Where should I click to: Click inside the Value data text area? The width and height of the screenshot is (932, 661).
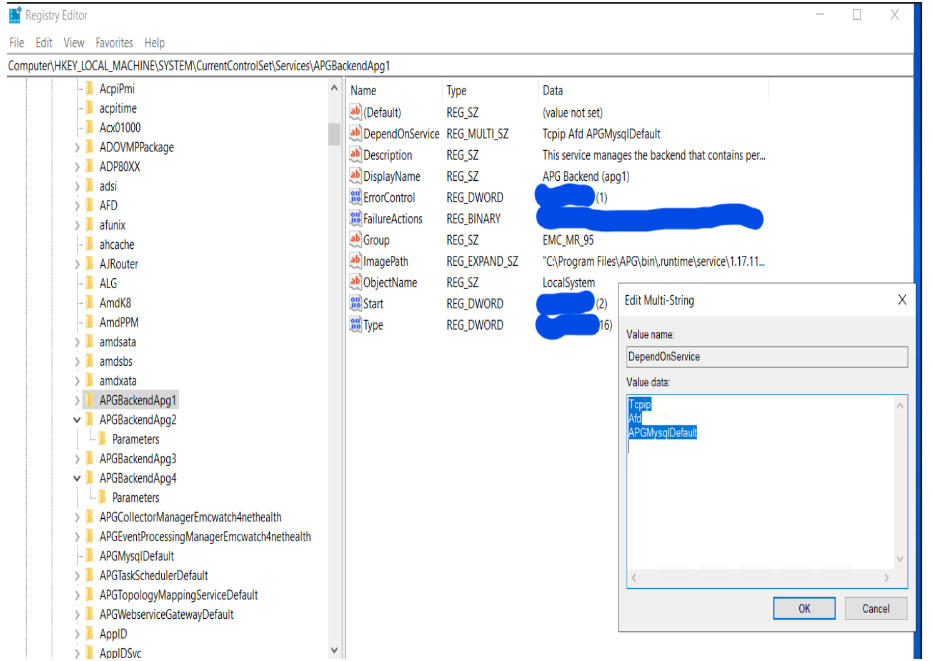point(761,481)
